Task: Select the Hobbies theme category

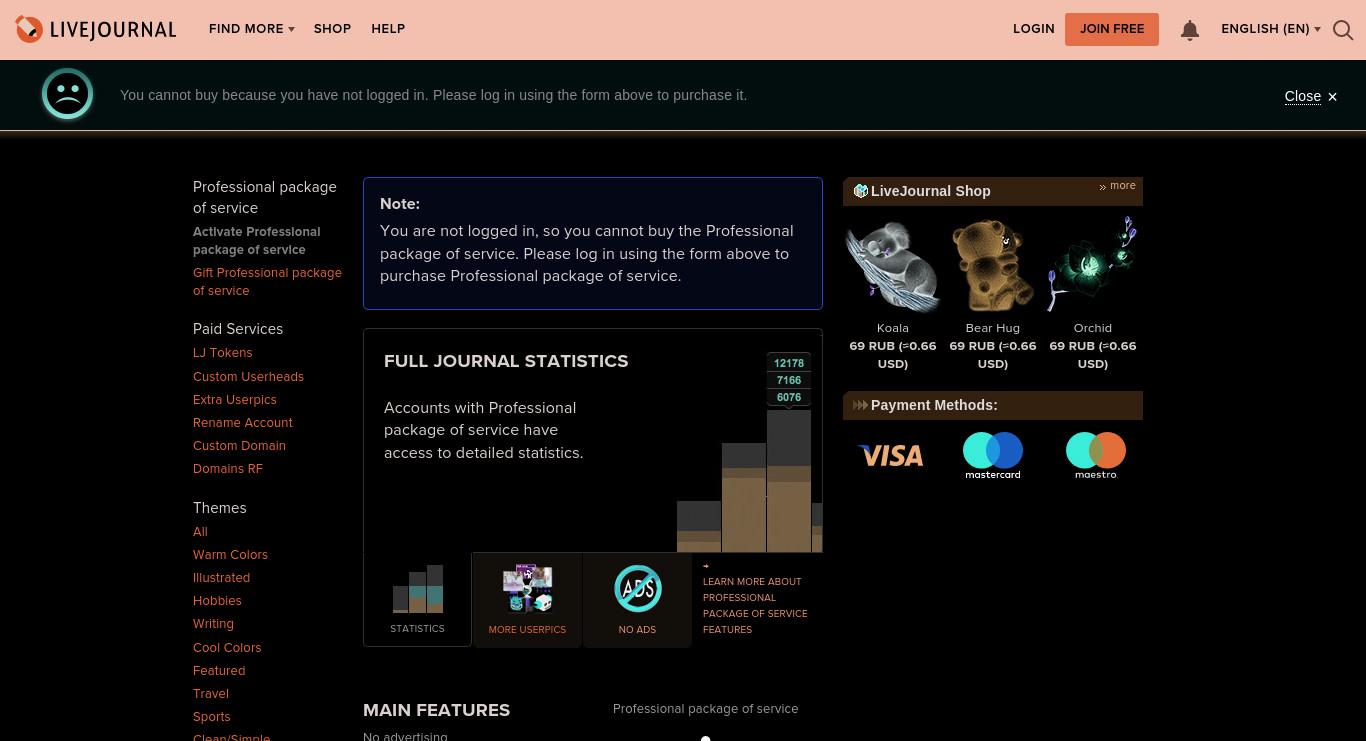Action: tap(217, 601)
